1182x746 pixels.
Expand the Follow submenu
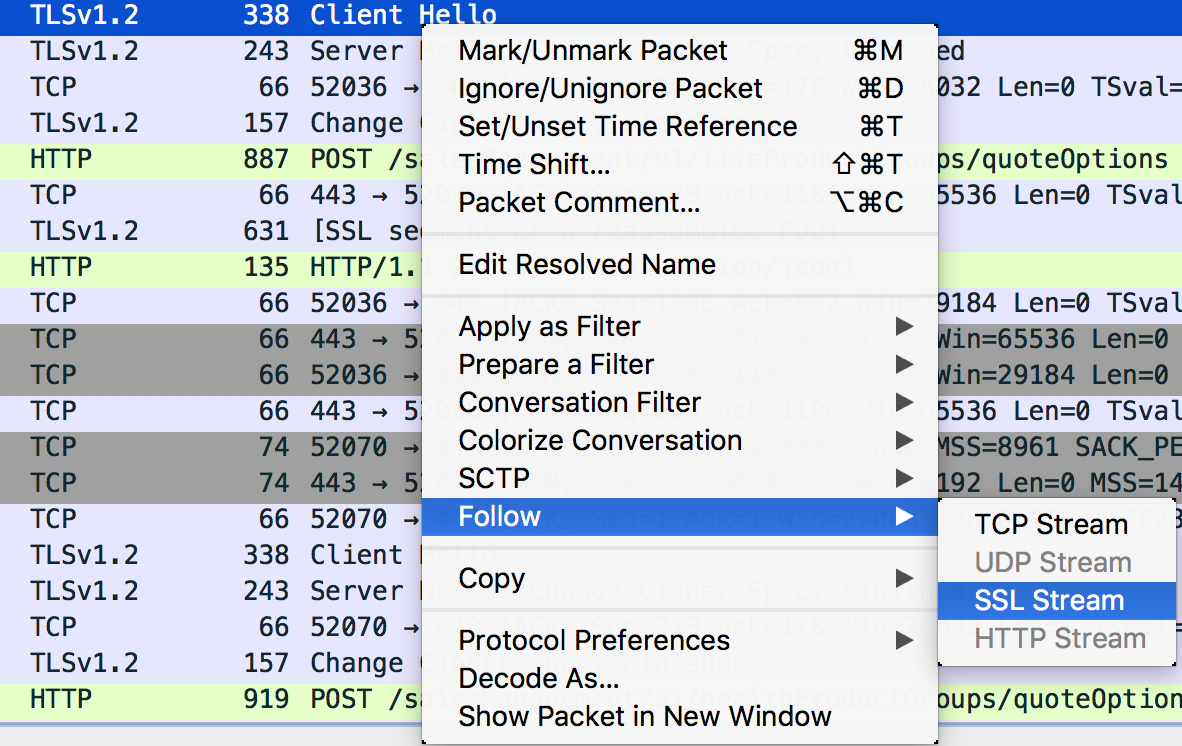(500, 516)
